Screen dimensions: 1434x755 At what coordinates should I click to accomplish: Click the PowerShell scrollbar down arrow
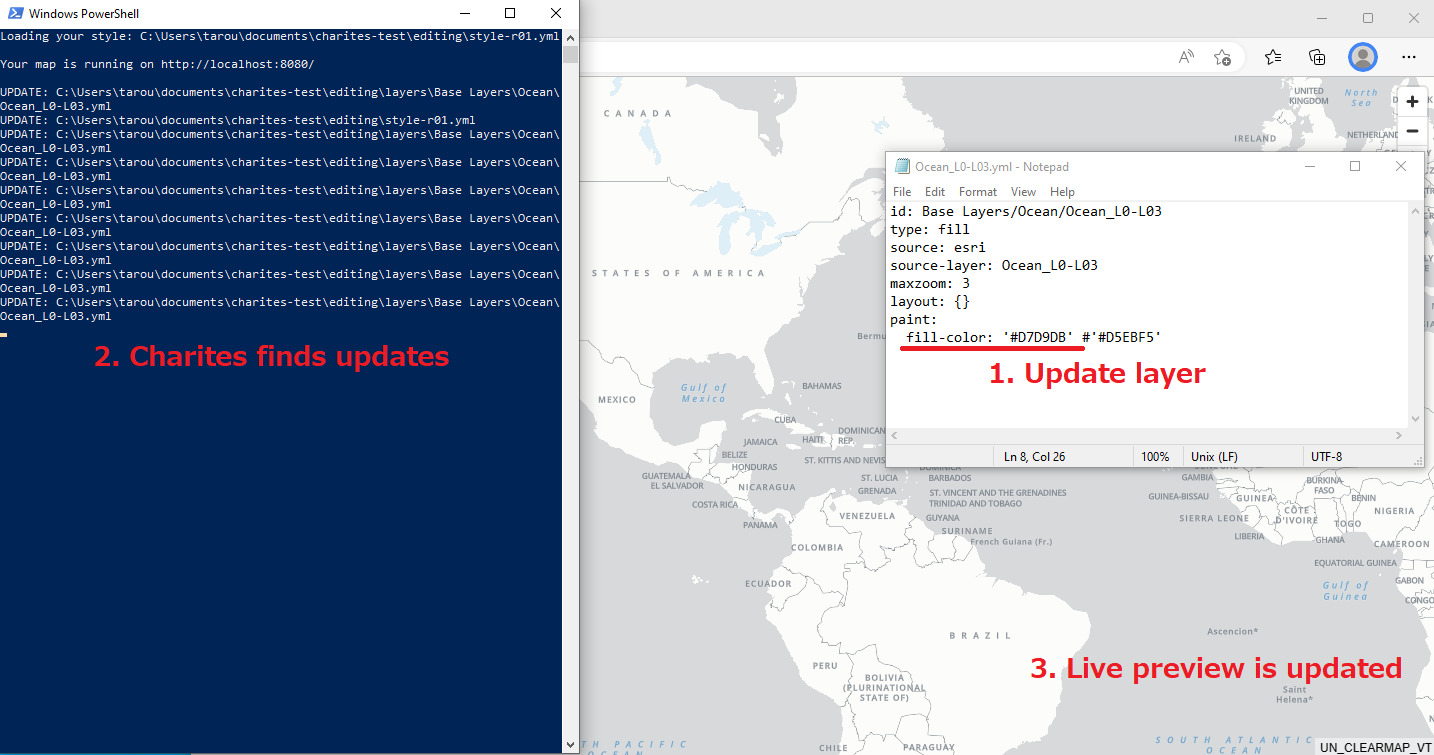pos(570,744)
